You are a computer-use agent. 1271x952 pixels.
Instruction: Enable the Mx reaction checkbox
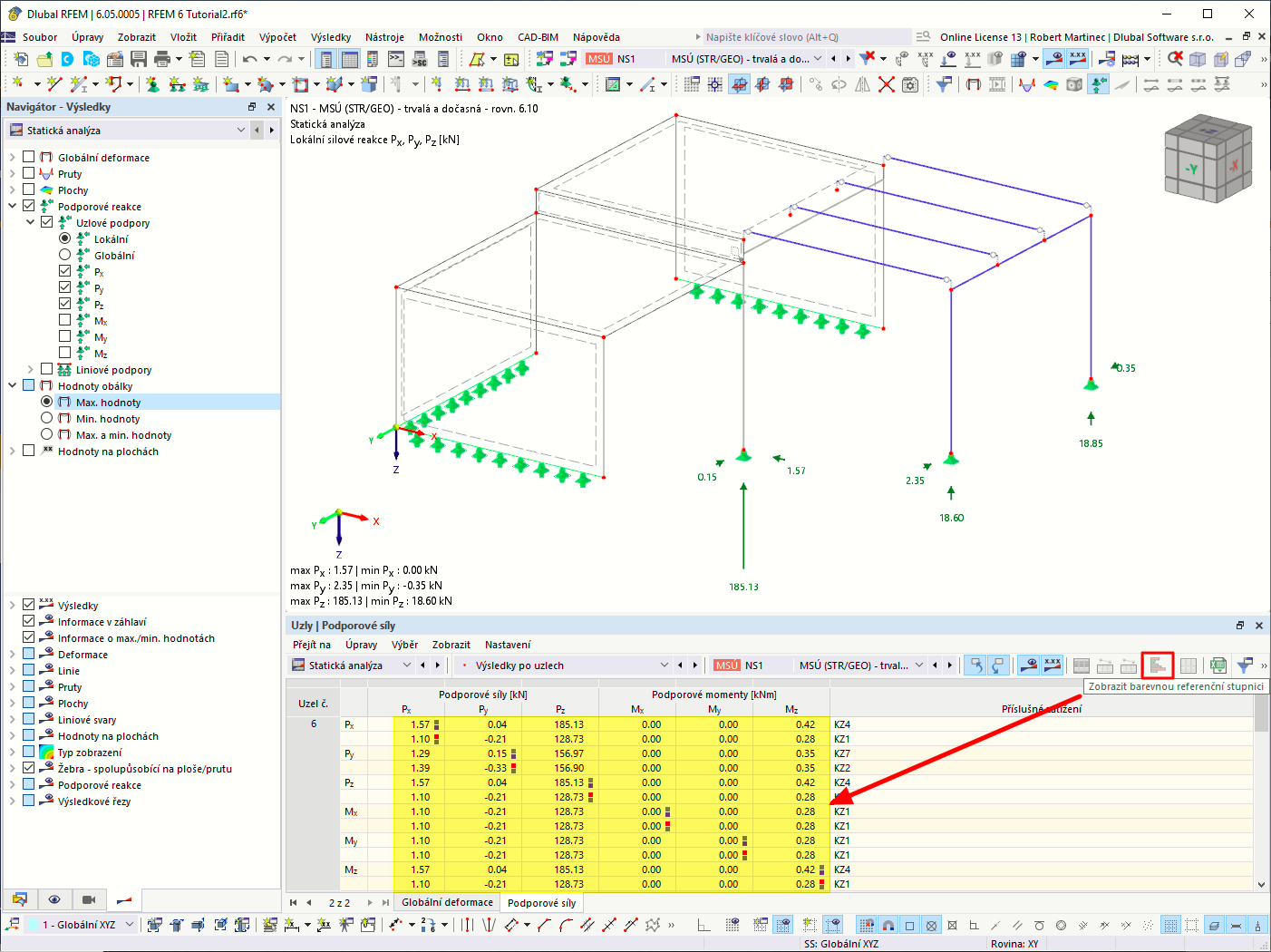point(64,320)
